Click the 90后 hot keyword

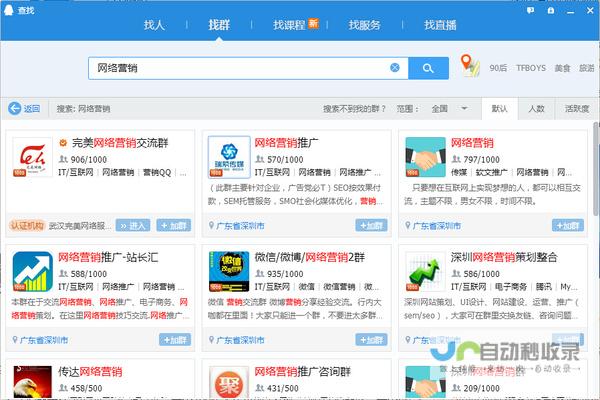click(498, 68)
